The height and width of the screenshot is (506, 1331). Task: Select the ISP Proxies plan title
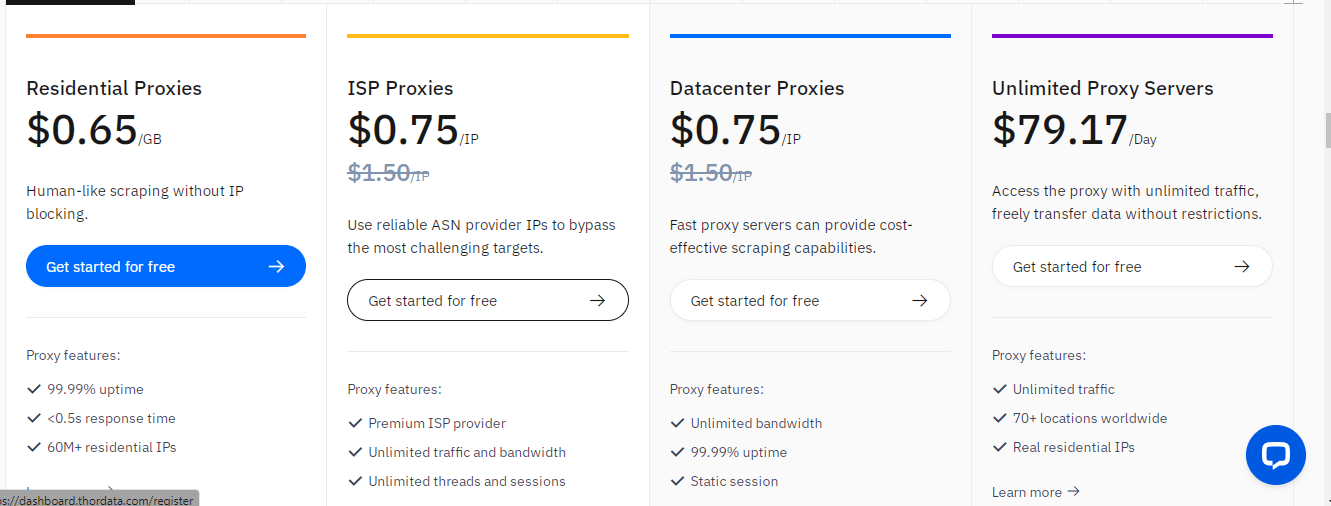pyautogui.click(x=400, y=88)
